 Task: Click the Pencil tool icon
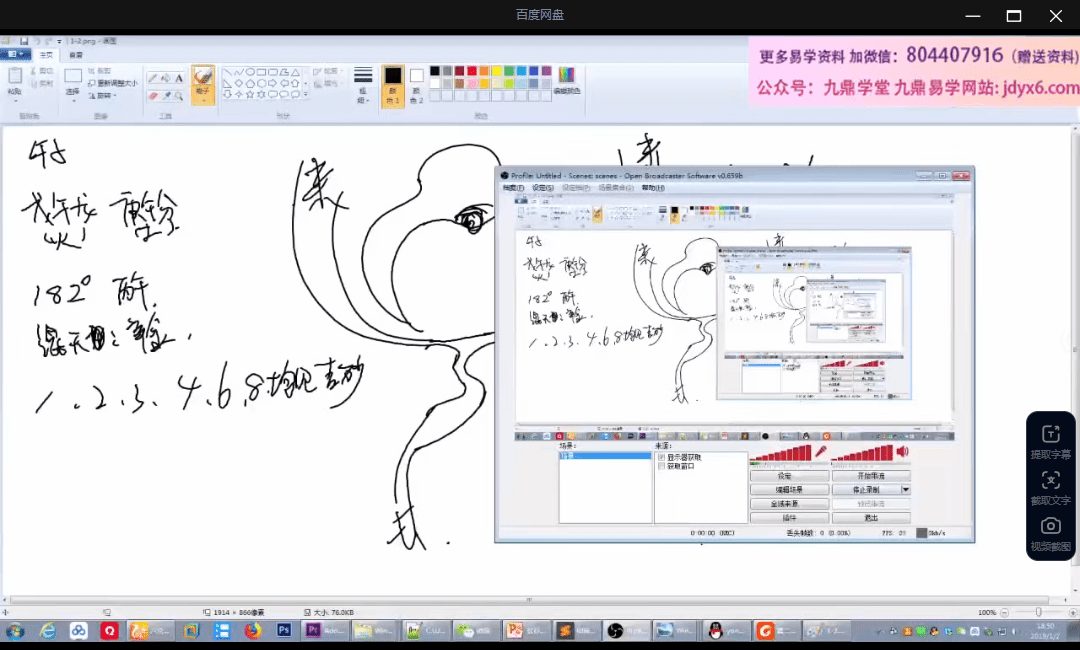[x=153, y=78]
